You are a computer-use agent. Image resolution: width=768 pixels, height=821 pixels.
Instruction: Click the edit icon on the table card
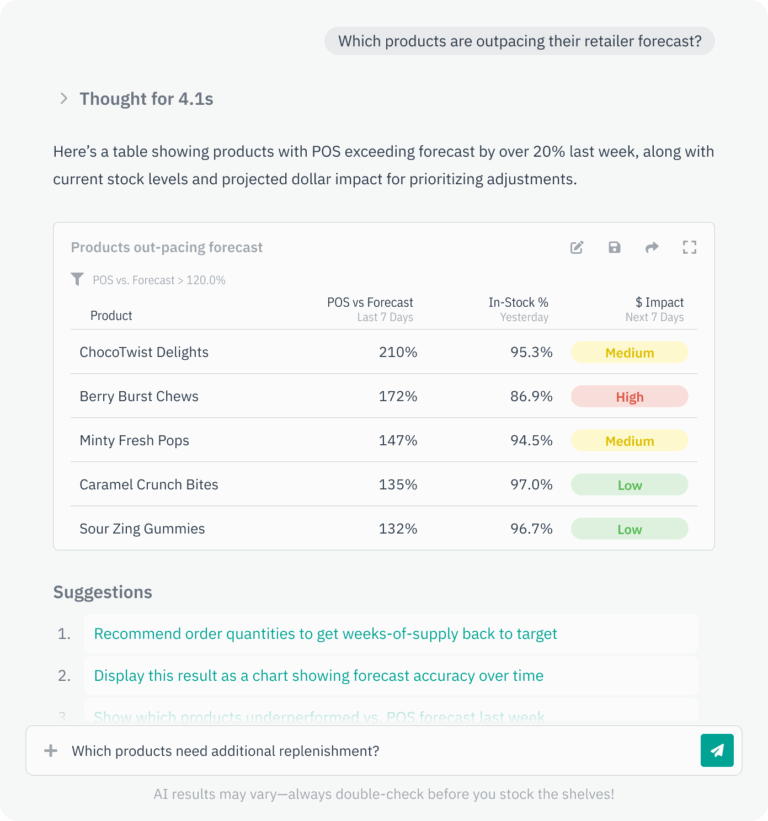(577, 247)
